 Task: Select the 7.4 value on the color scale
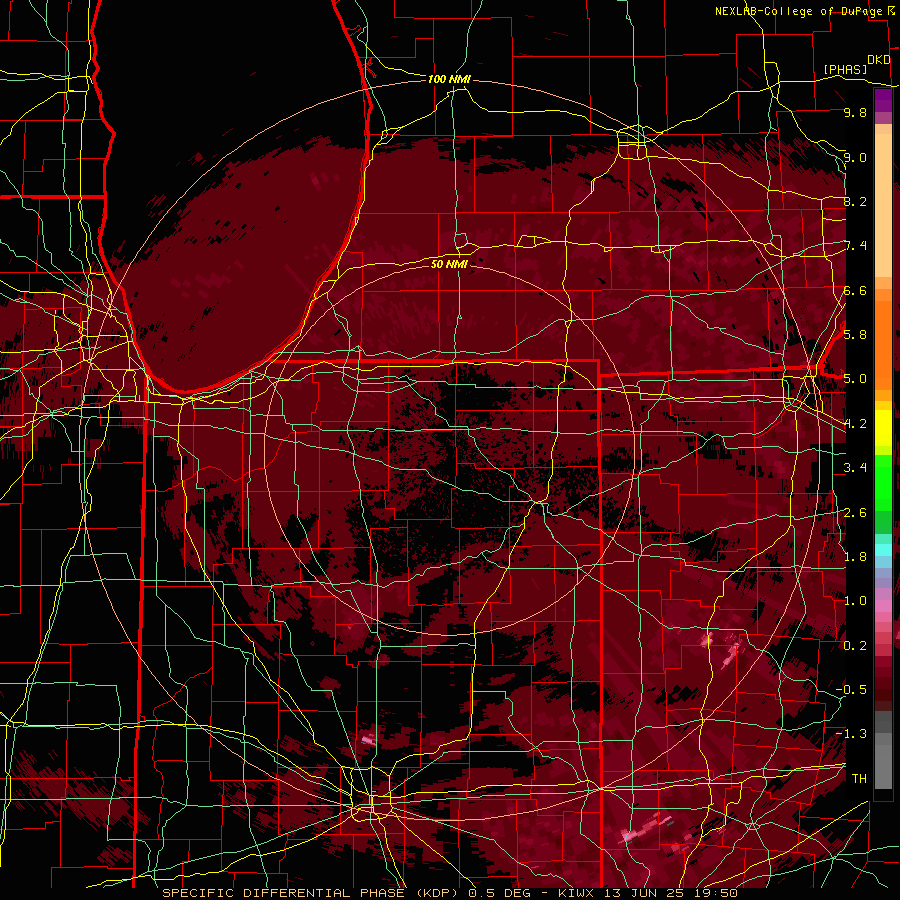855,246
